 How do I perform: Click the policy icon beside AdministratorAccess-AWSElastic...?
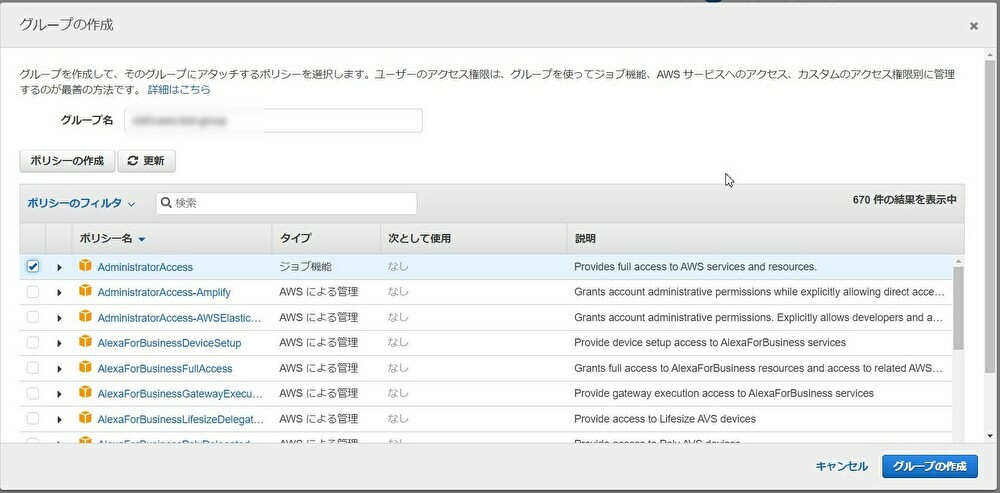(85, 317)
